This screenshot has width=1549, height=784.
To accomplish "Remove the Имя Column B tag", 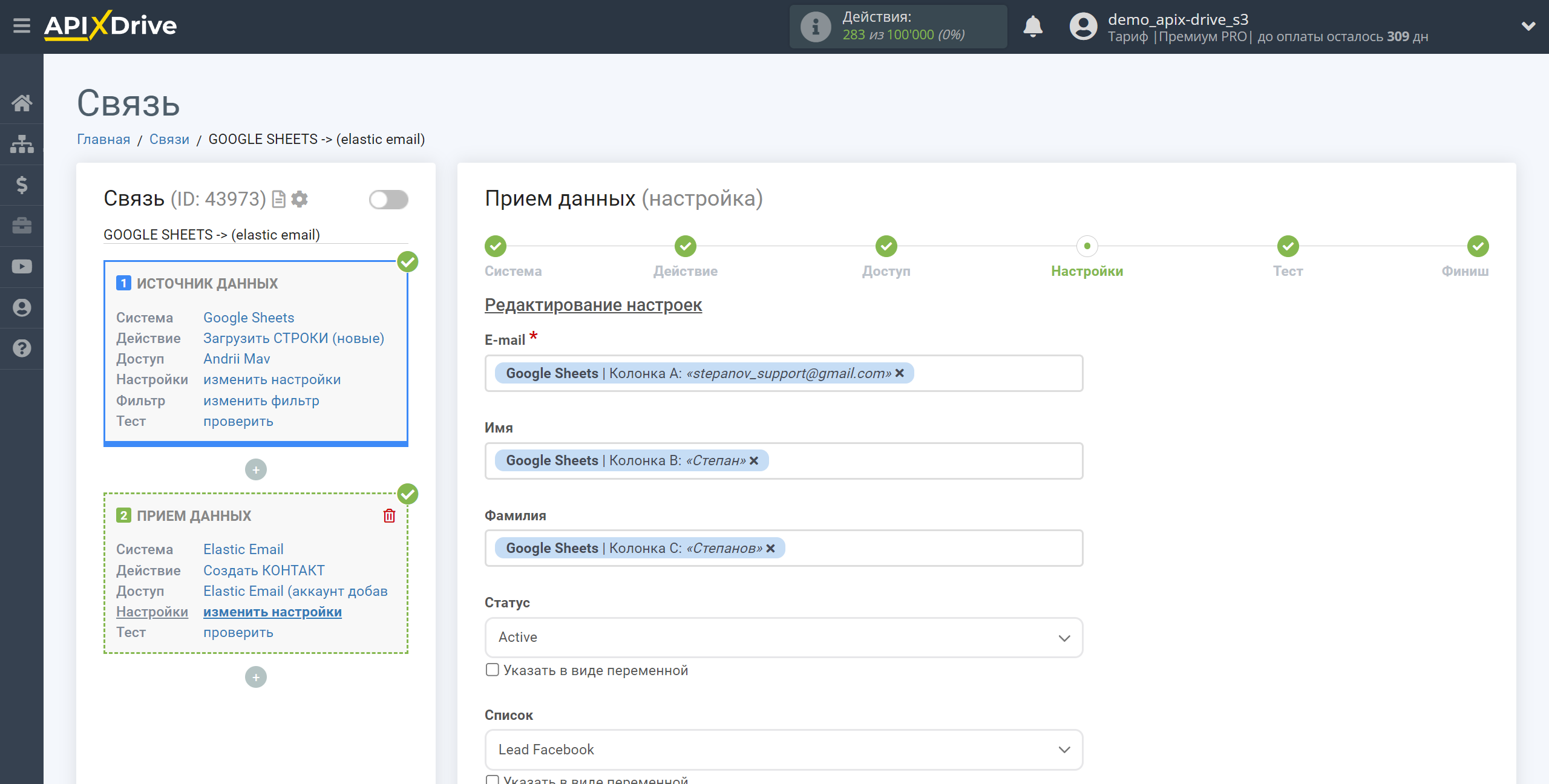I will click(x=754, y=460).
